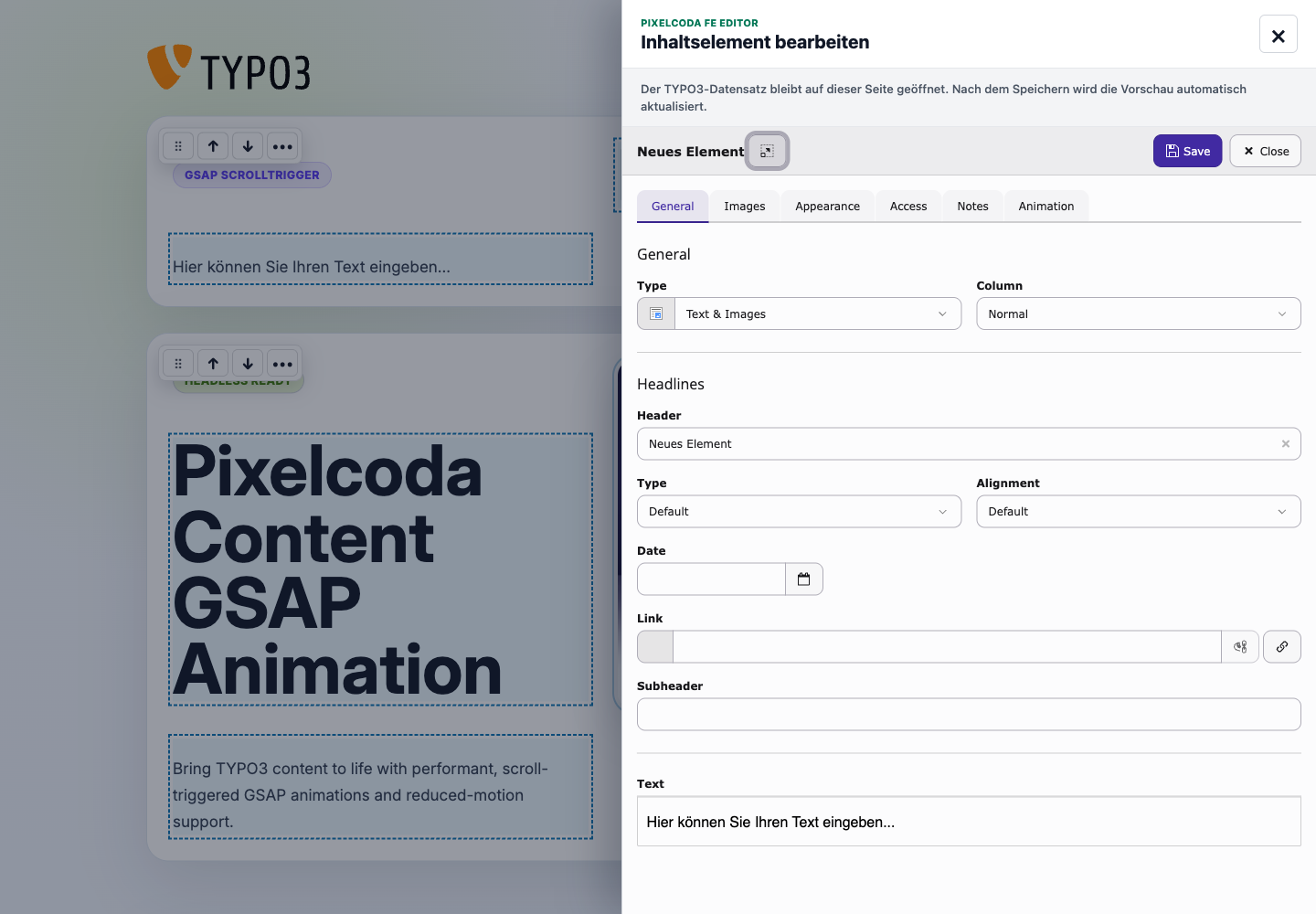Switch to the Images tab
Viewport: 1316px width, 914px height.
745,206
